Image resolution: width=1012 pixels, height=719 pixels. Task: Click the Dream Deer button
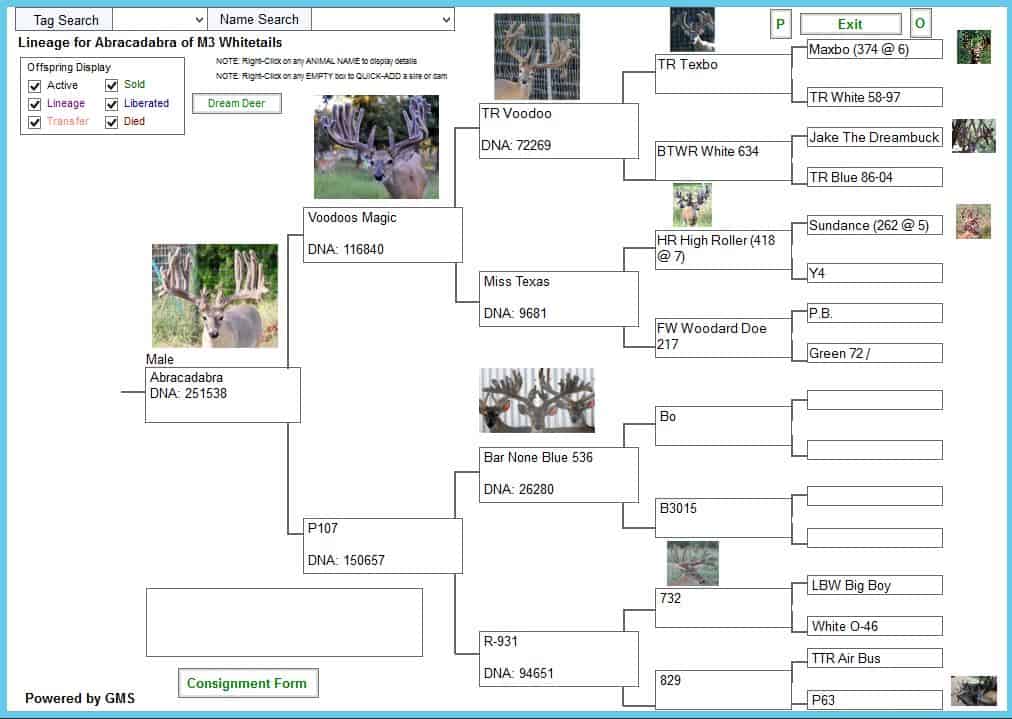tap(236, 103)
